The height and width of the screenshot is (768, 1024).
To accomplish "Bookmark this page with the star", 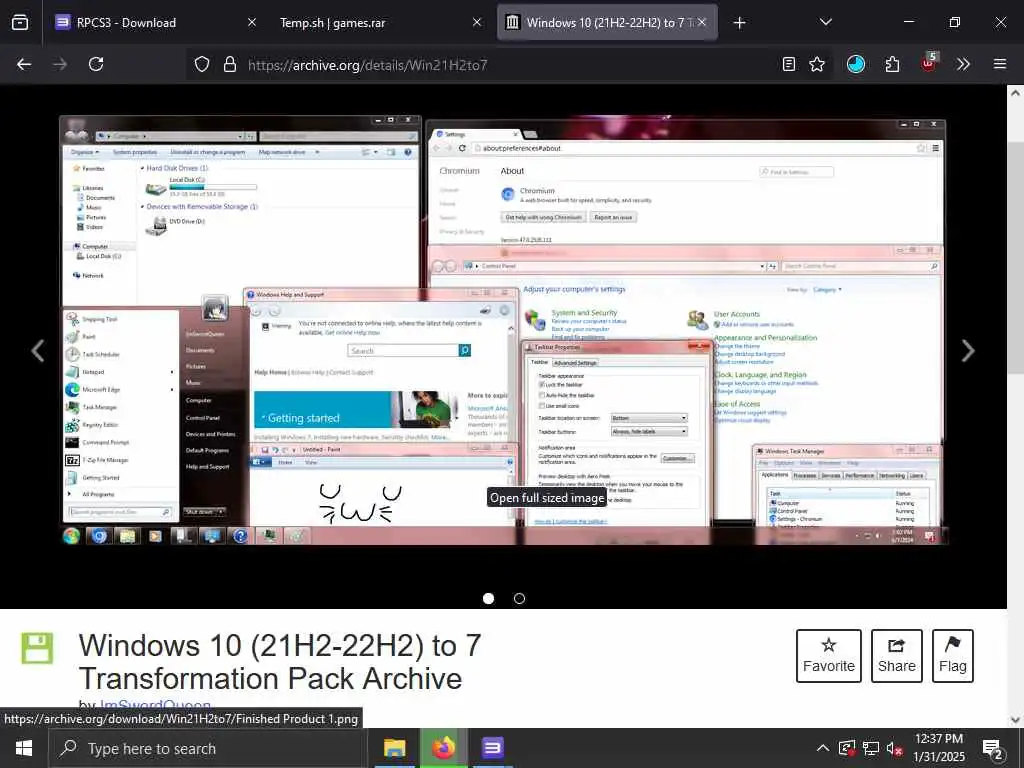I will coord(817,64).
